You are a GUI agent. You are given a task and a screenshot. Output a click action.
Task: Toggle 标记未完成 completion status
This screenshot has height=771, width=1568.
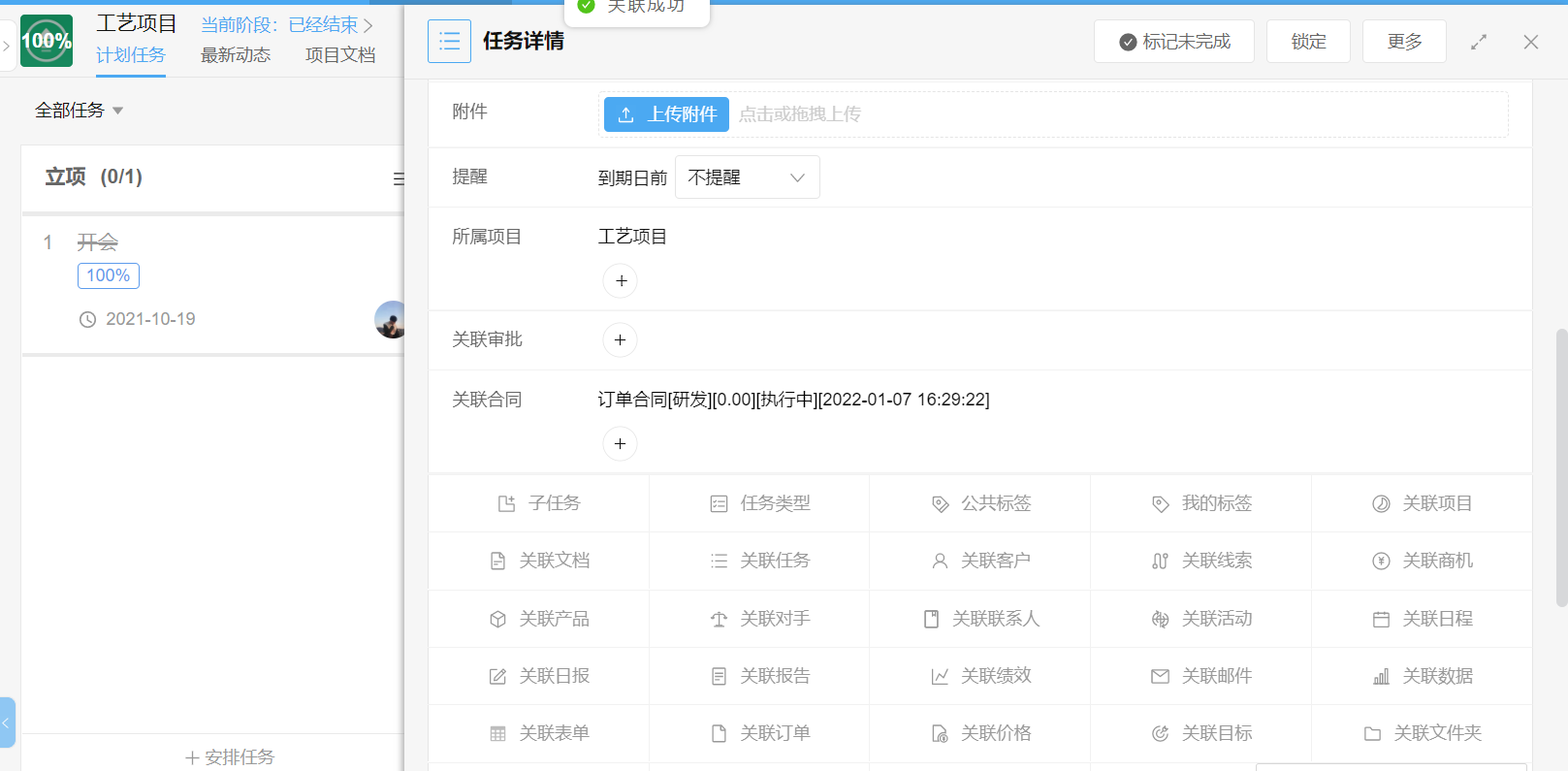coord(1173,42)
